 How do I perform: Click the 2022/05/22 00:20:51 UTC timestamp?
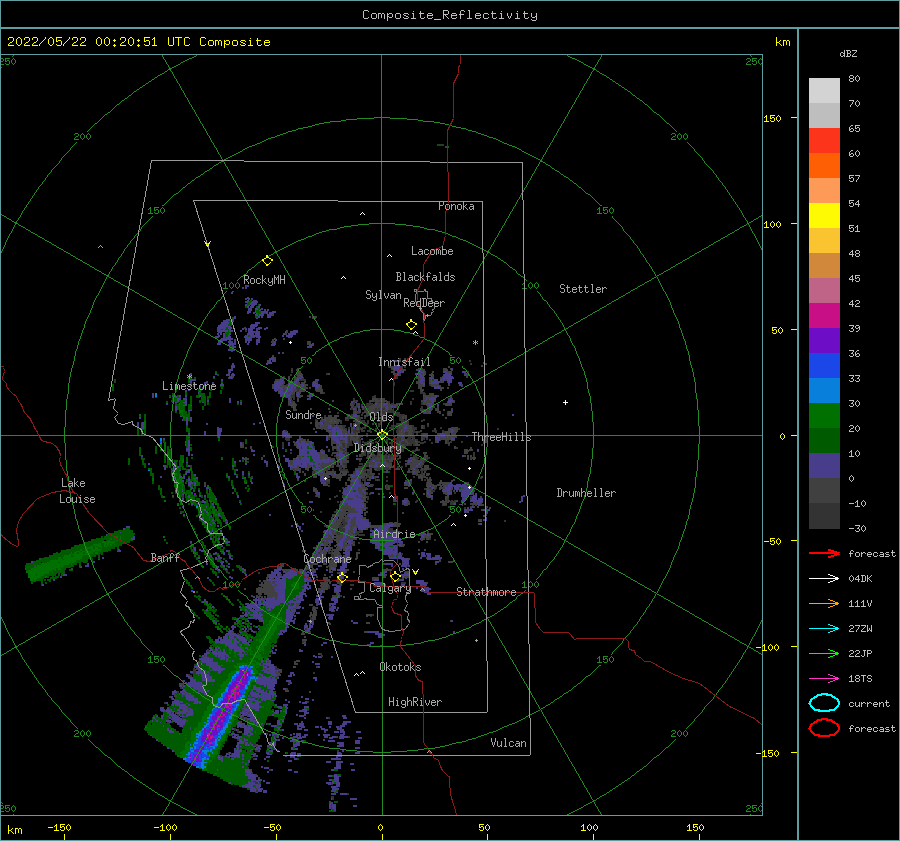pyautogui.click(x=99, y=42)
